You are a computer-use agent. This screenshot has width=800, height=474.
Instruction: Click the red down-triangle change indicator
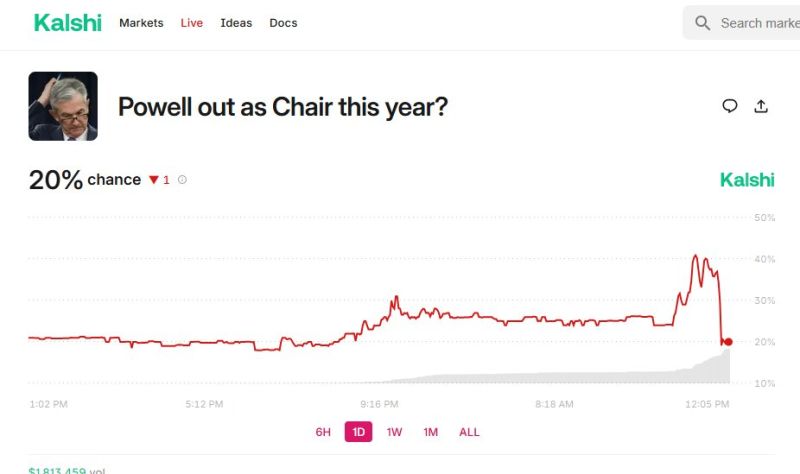154,180
